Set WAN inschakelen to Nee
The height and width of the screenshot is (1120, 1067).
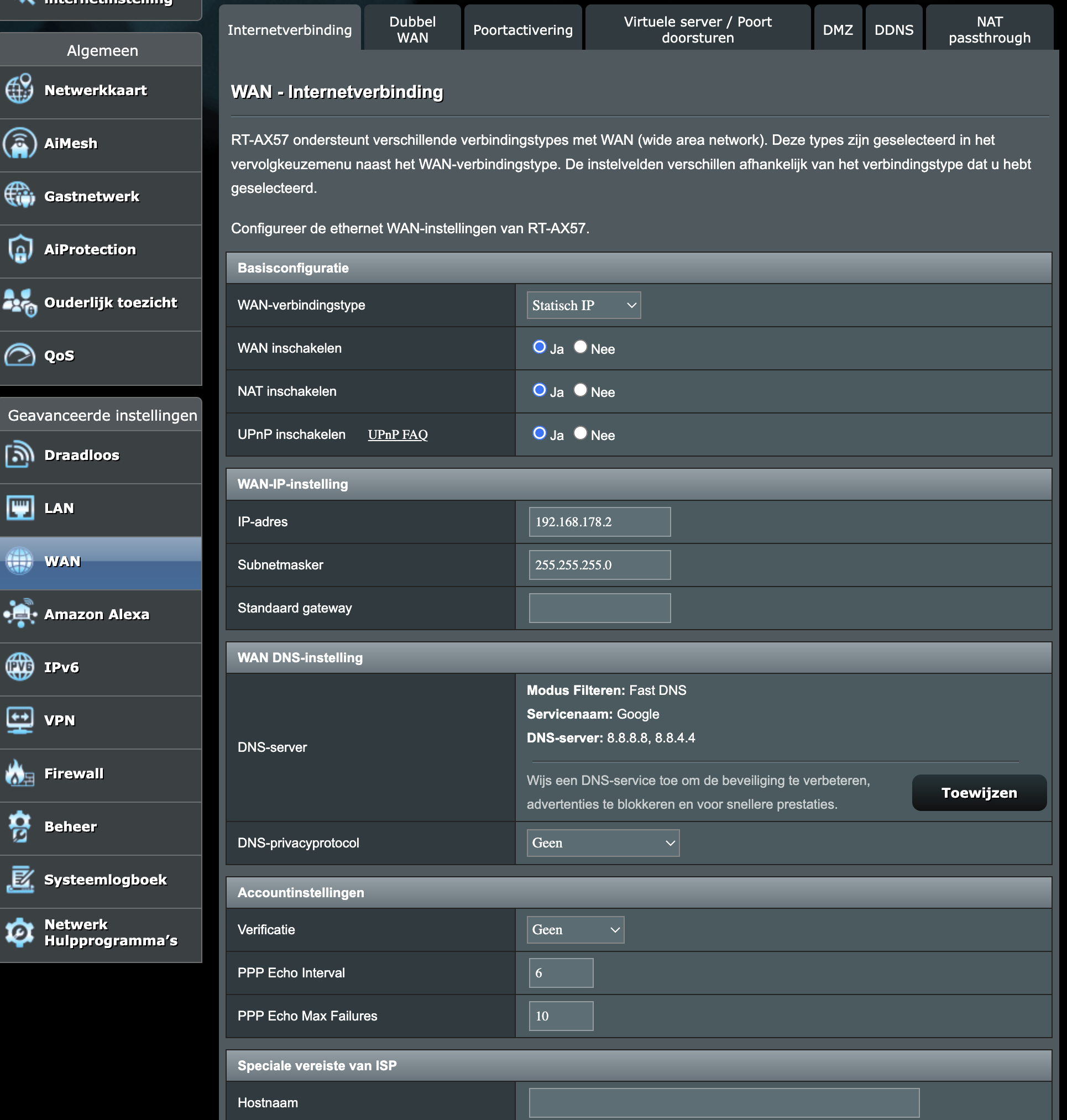[x=580, y=347]
